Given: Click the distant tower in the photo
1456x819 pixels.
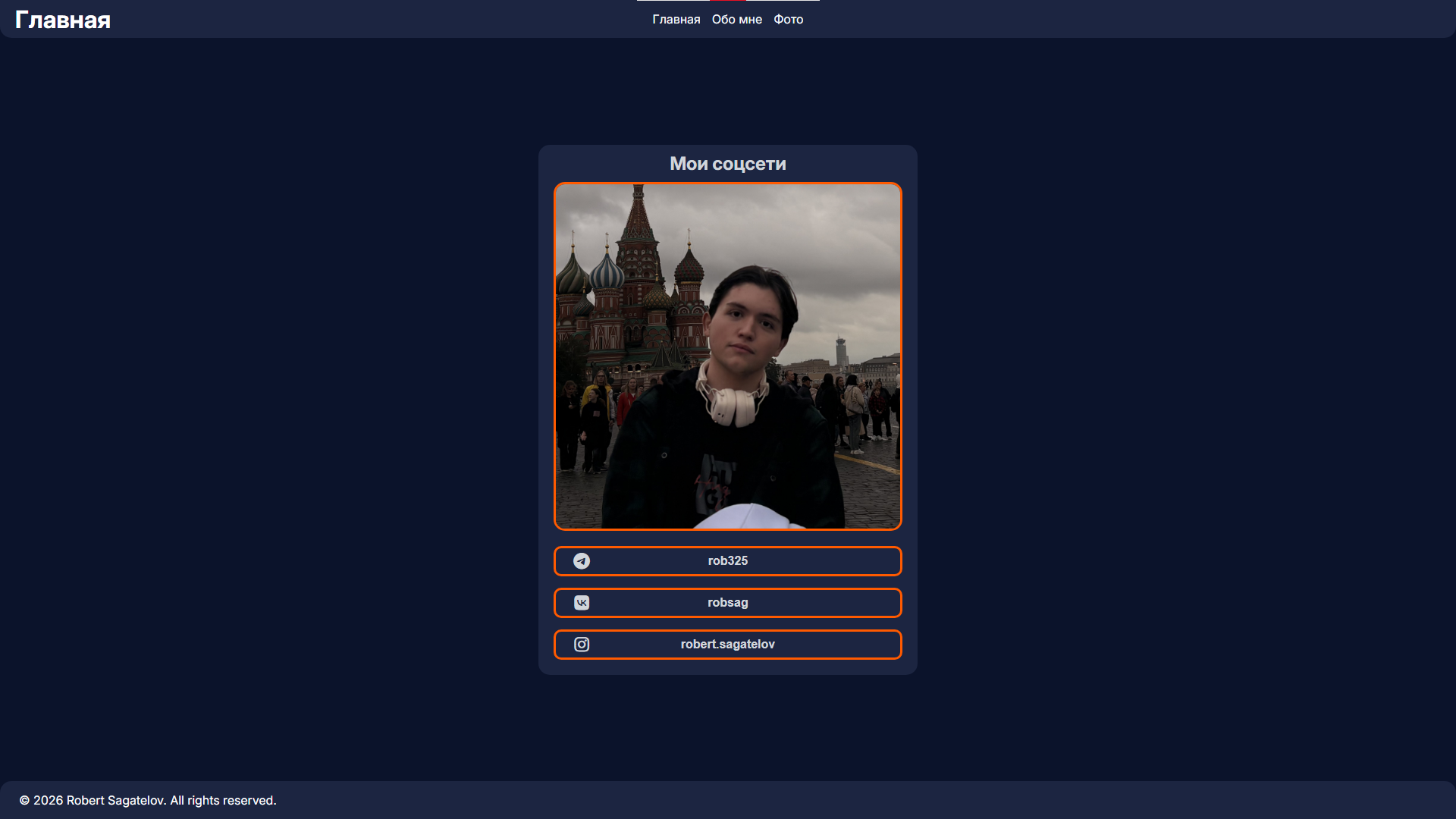Looking at the screenshot, I should (841, 351).
